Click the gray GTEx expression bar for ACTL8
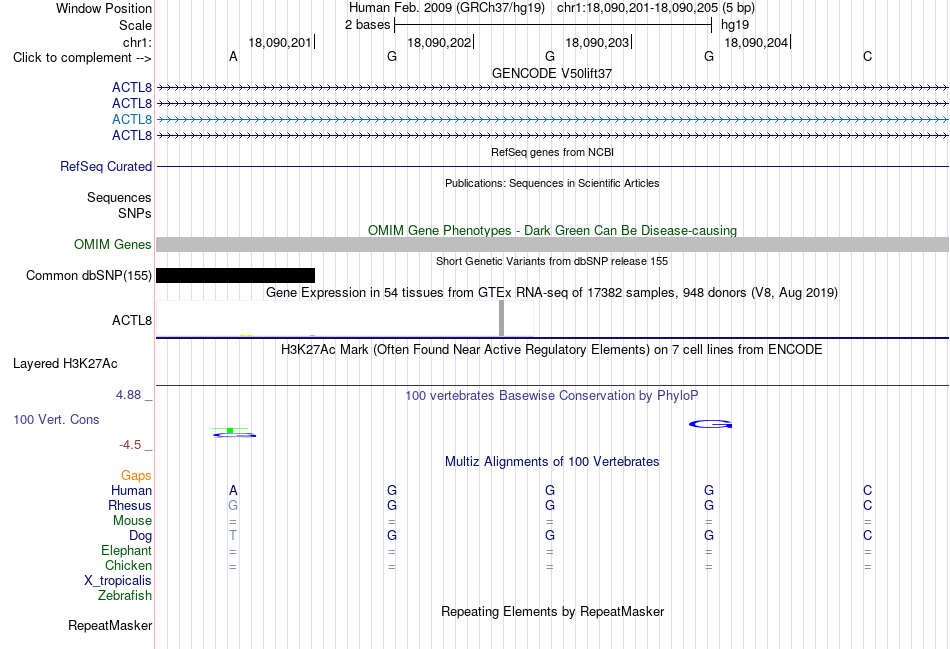 (501, 318)
